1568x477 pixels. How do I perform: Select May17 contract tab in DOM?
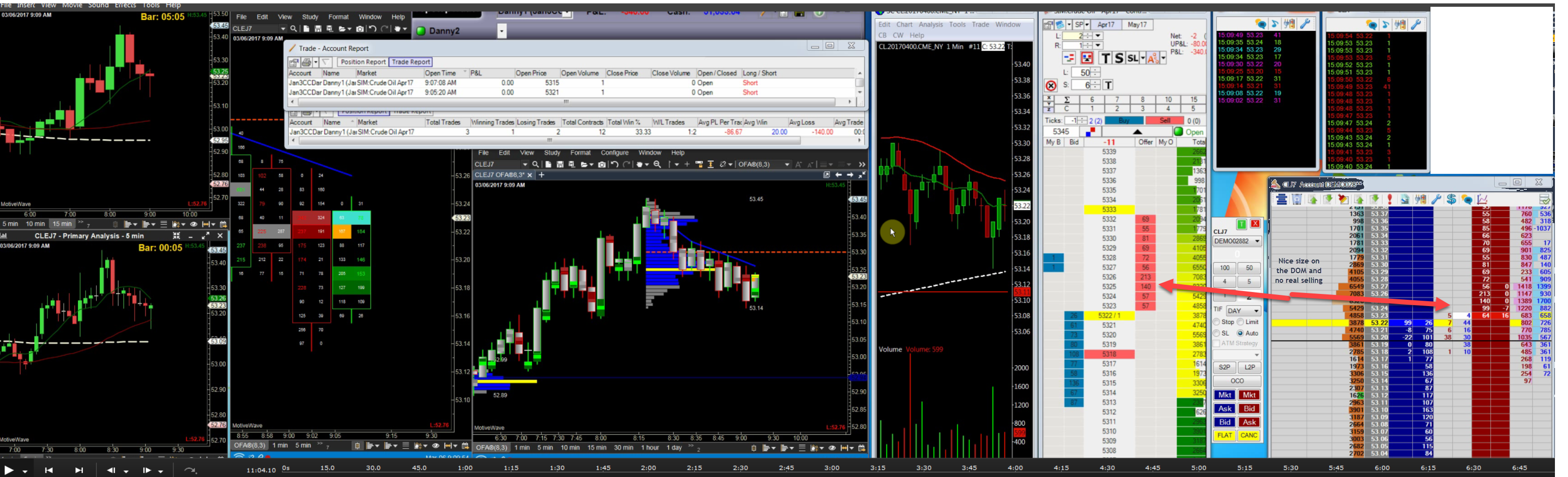1137,25
